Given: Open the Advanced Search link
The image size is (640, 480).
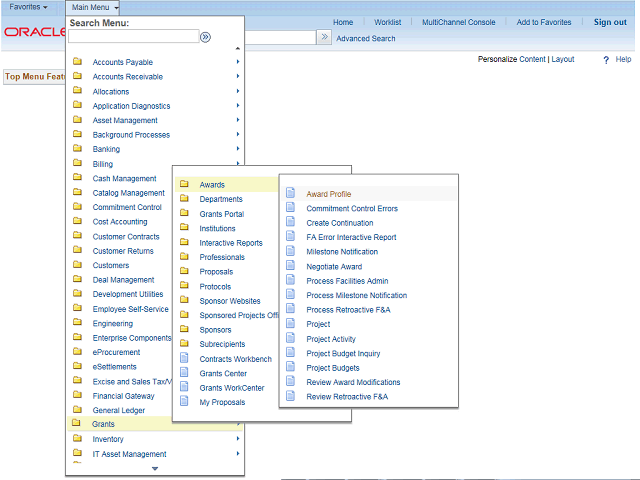Looking at the screenshot, I should click(x=365, y=39).
